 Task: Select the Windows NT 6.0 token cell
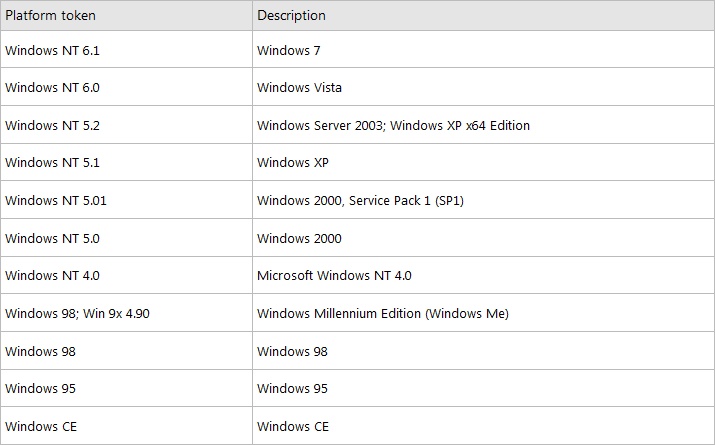click(126, 87)
